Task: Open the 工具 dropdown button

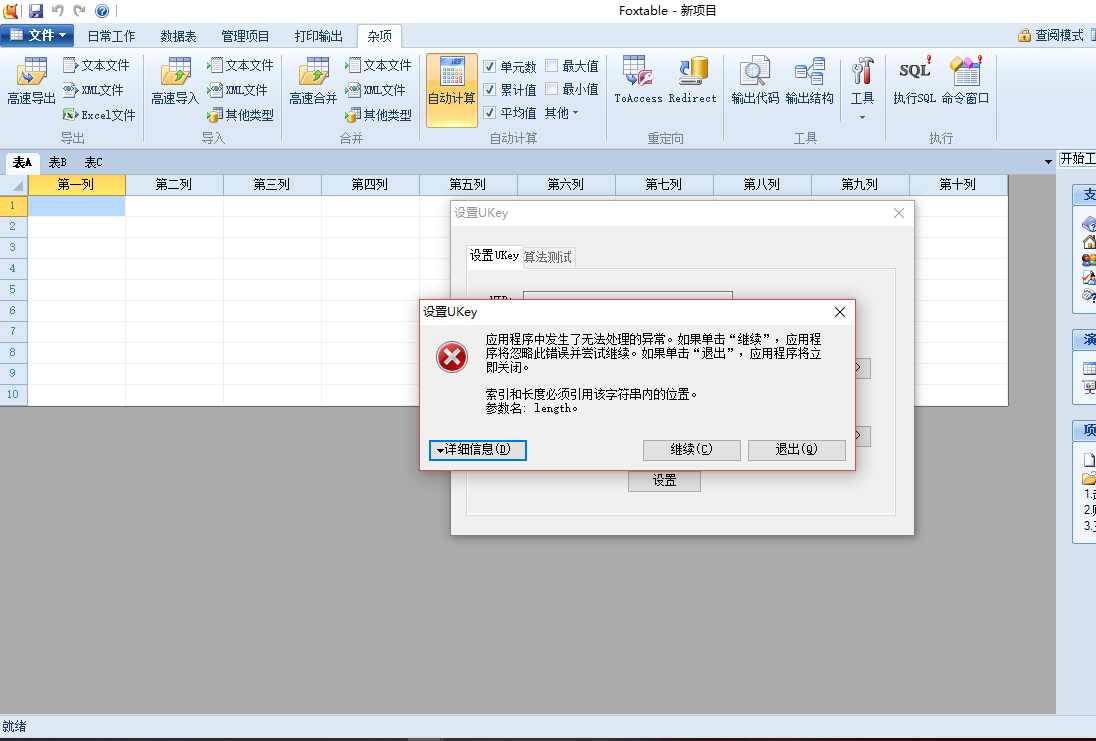Action: (x=862, y=89)
